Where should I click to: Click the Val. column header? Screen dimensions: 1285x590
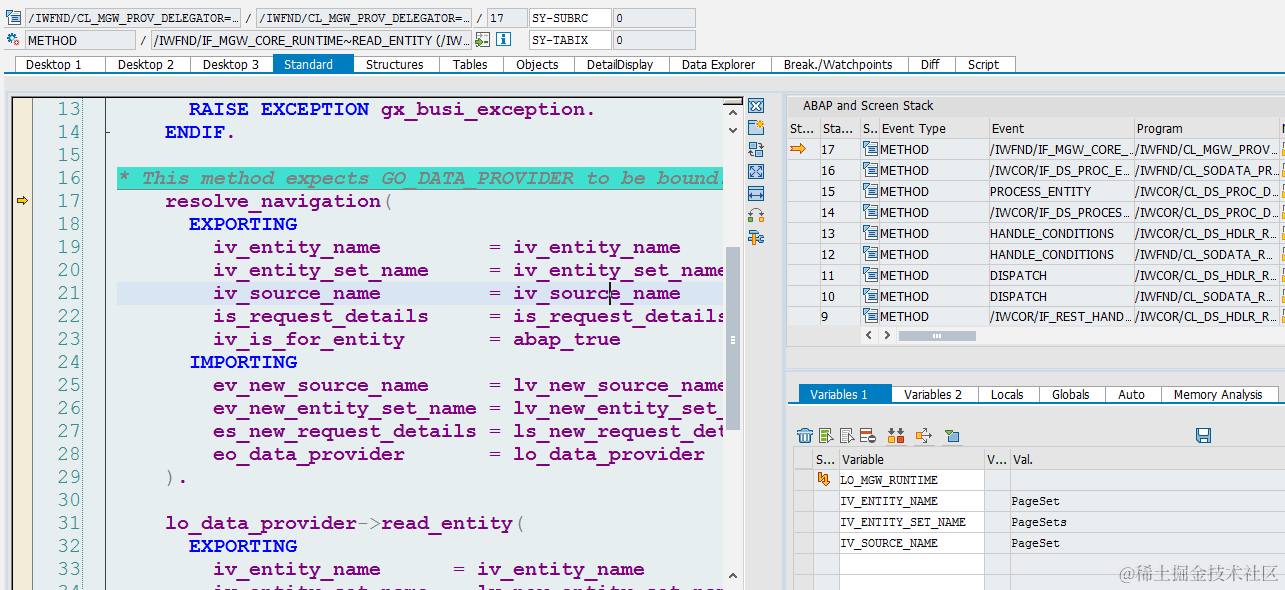pyautogui.click(x=1146, y=459)
